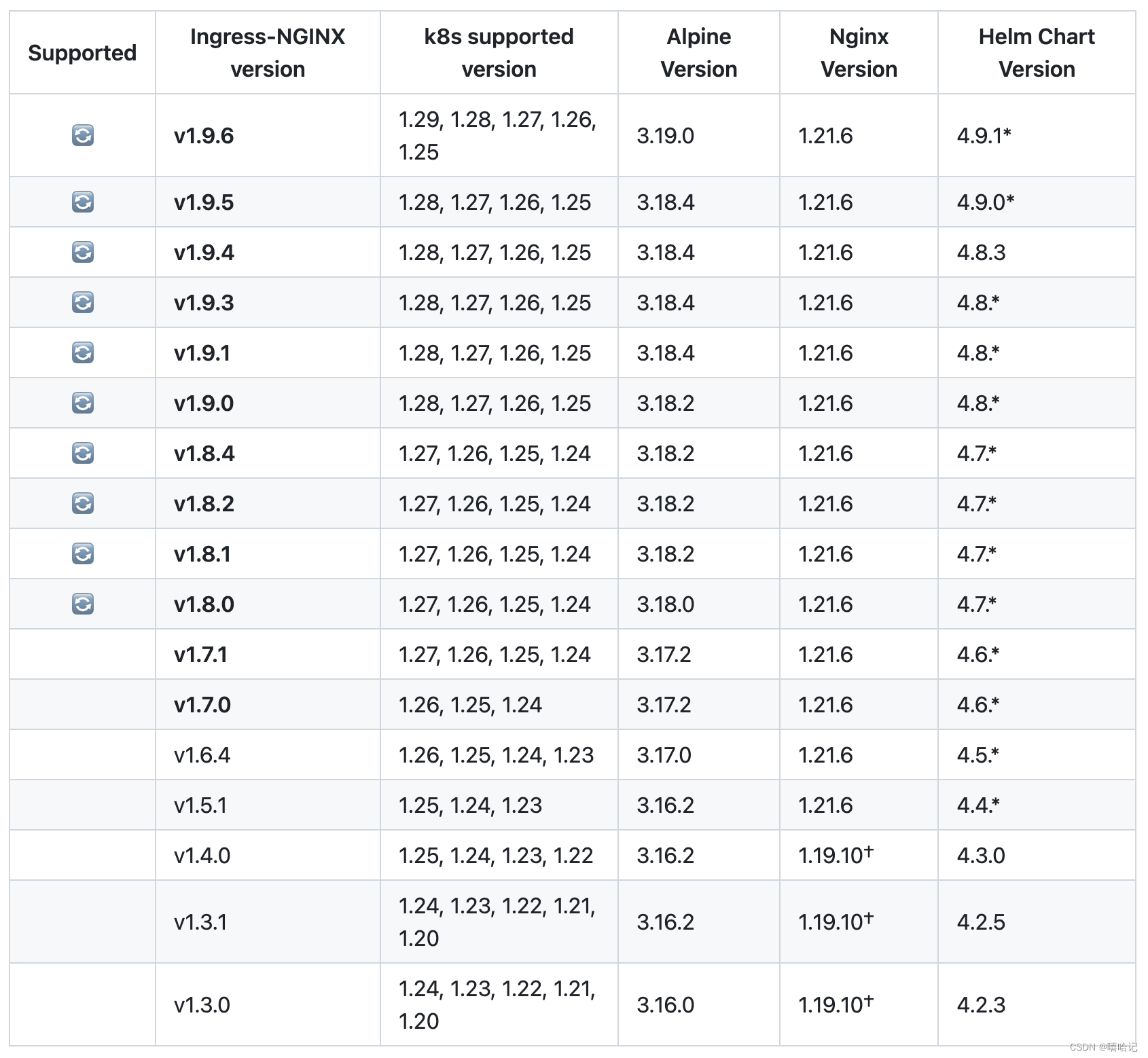Click the 'k8s supported version' header
Image resolution: width=1148 pixels, height=1058 pixels.
499,53
